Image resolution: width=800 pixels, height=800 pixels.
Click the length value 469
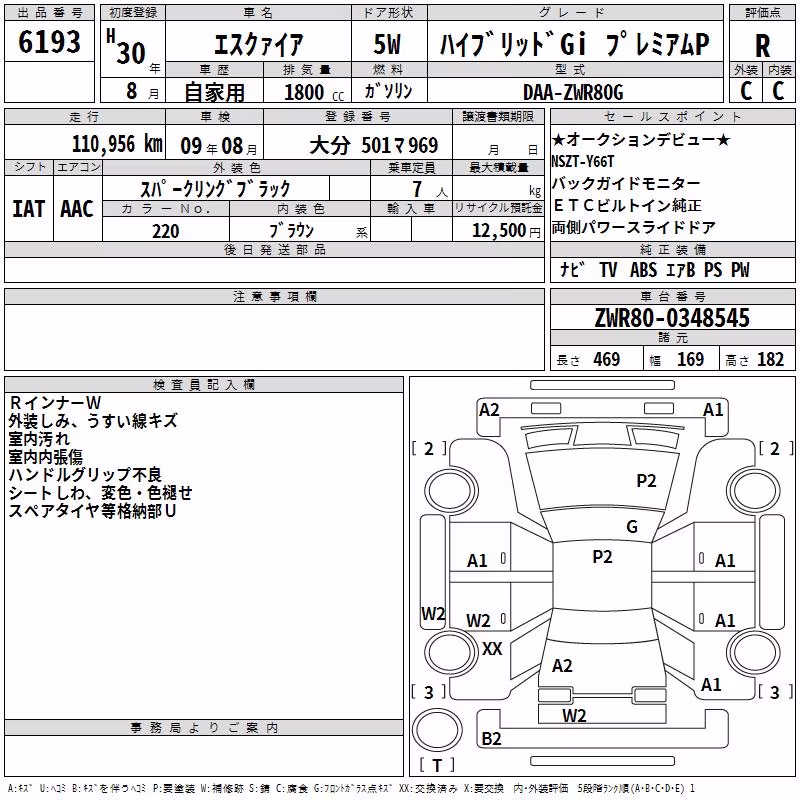(607, 359)
